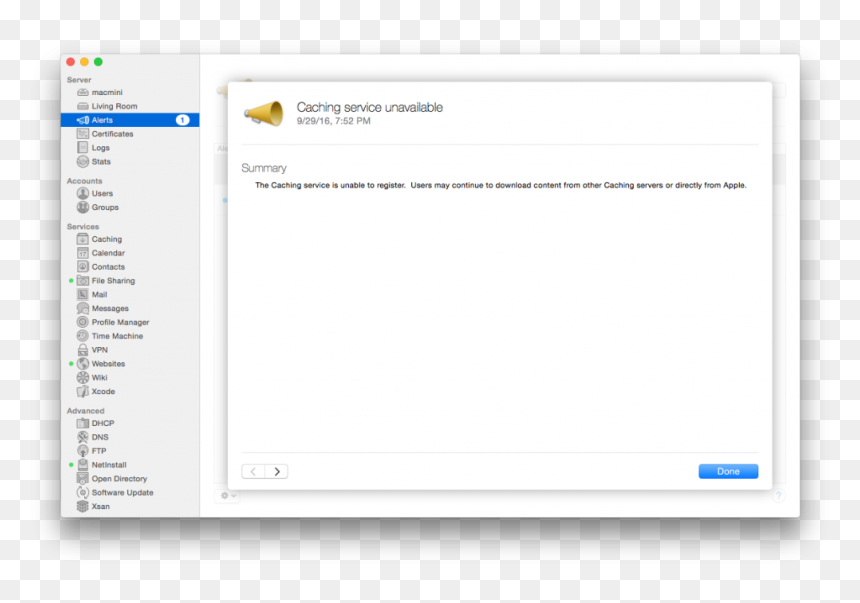This screenshot has width=860, height=603.
Task: Open the Mail service icon
Action: click(83, 295)
